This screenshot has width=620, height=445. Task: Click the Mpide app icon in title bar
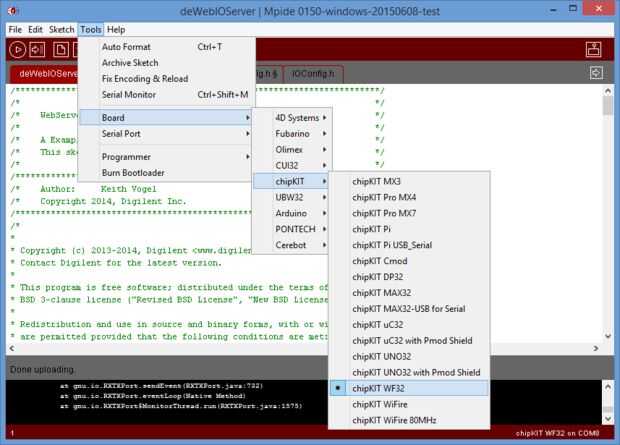(12, 11)
